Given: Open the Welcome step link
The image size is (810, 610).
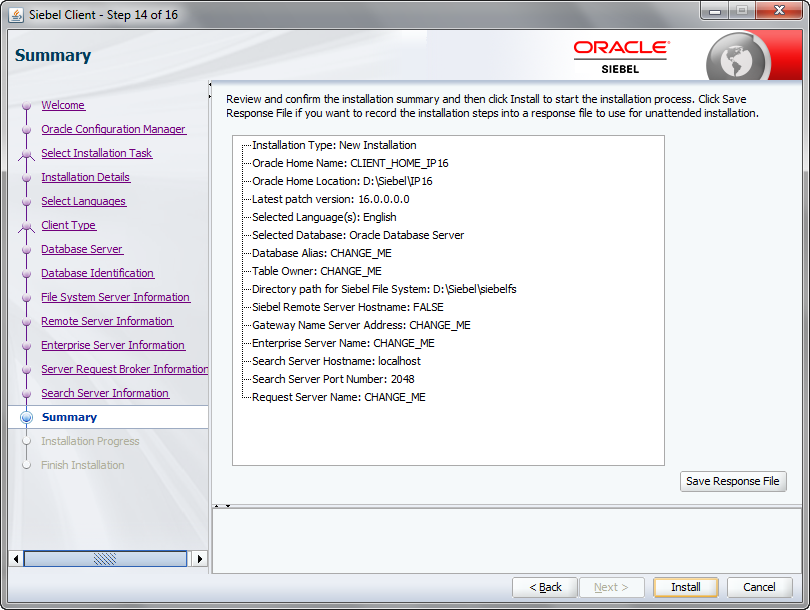Looking at the screenshot, I should [63, 105].
